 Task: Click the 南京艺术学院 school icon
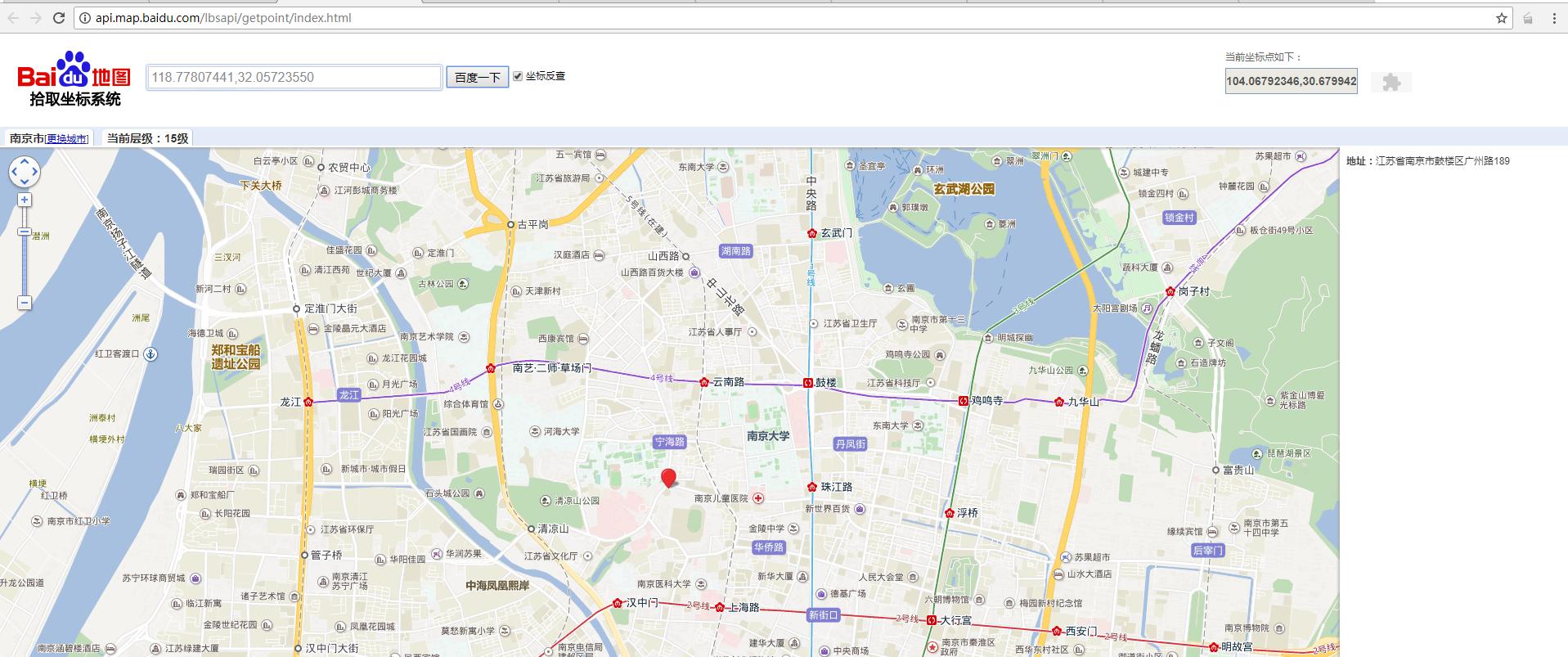(x=464, y=336)
